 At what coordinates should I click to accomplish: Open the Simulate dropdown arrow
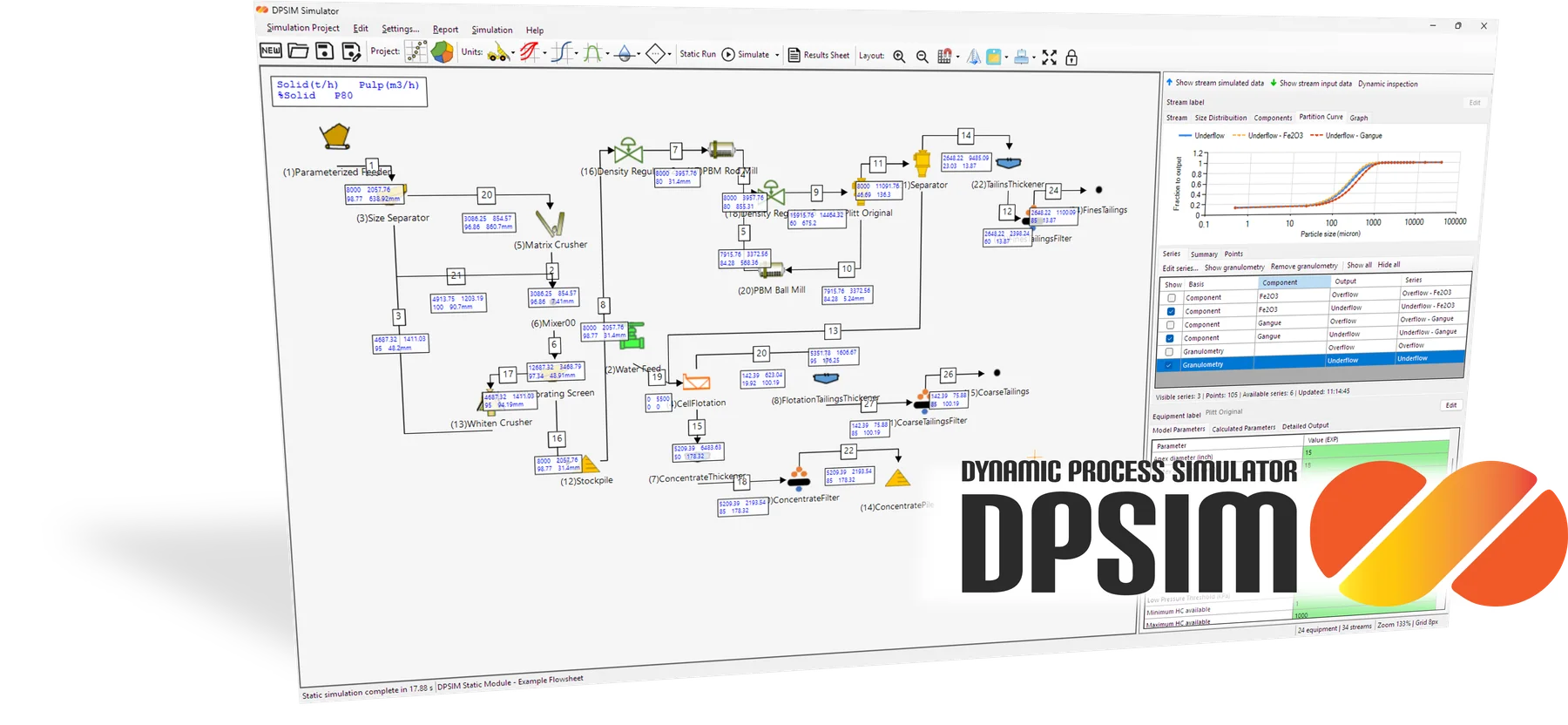pos(777,55)
